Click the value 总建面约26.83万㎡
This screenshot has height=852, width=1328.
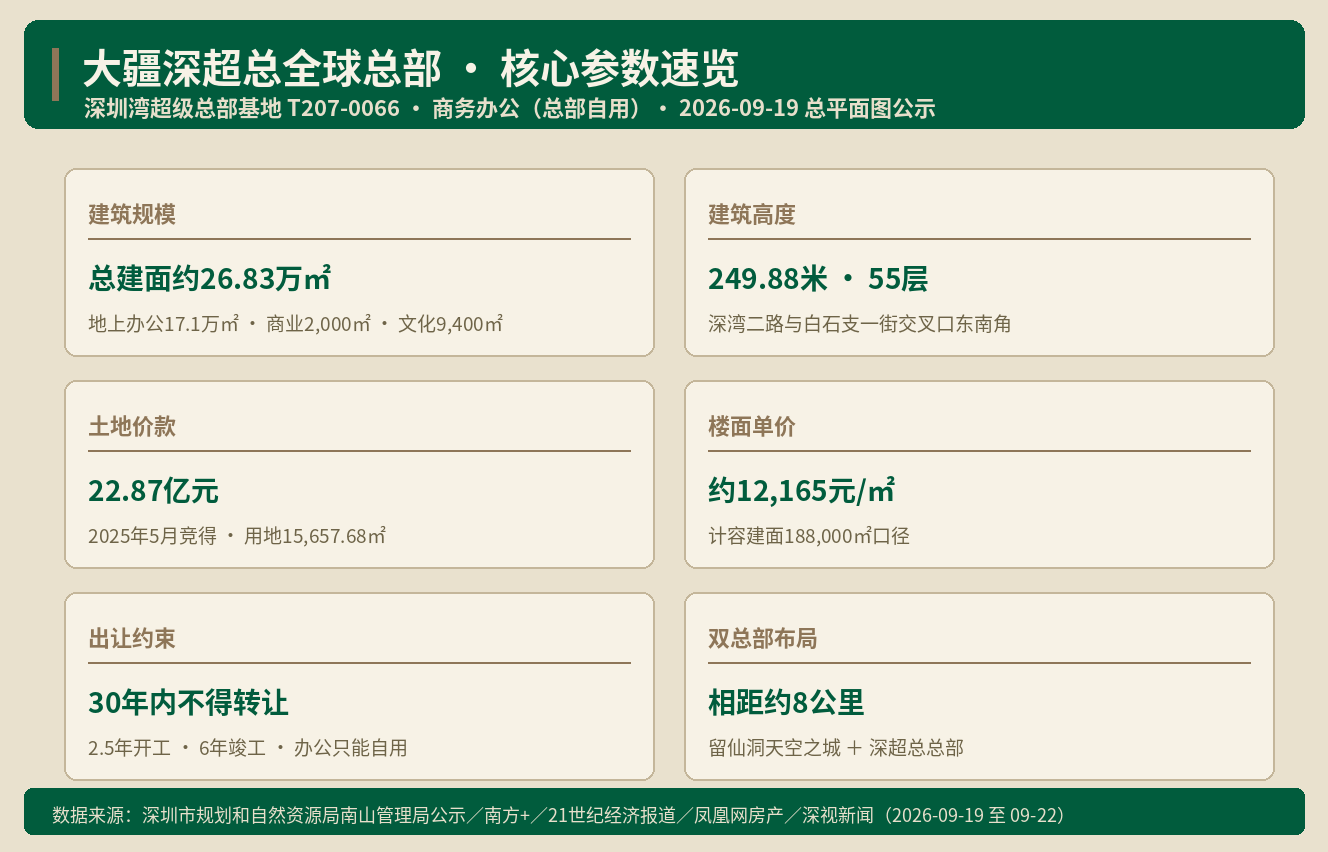[210, 279]
